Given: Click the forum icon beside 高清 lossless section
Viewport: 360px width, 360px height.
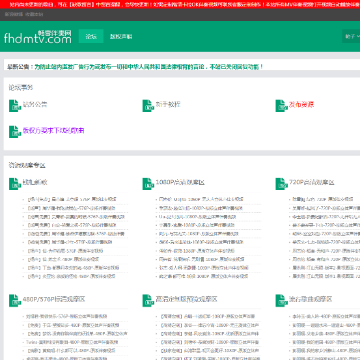Looking at the screenshot, I should pos(148,300).
